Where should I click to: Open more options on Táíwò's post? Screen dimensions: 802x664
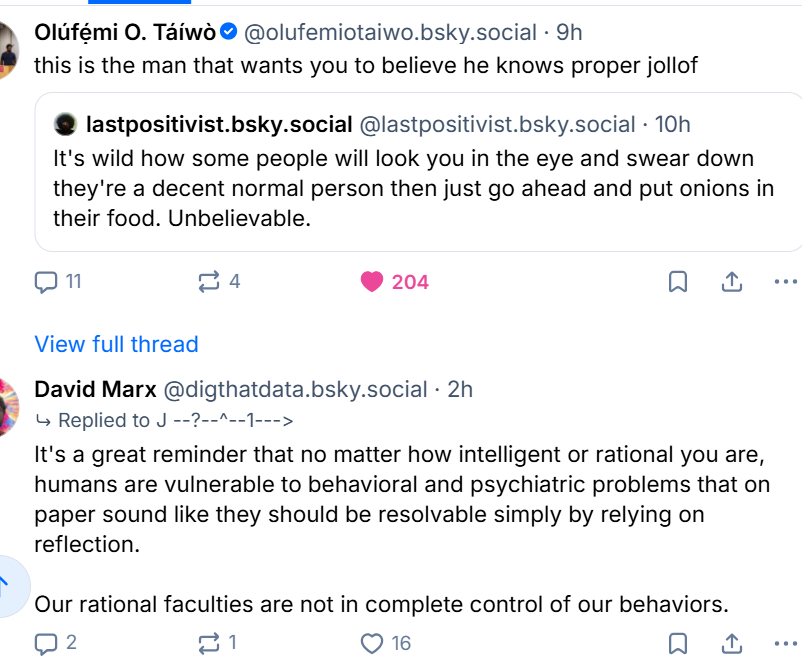pos(786,282)
